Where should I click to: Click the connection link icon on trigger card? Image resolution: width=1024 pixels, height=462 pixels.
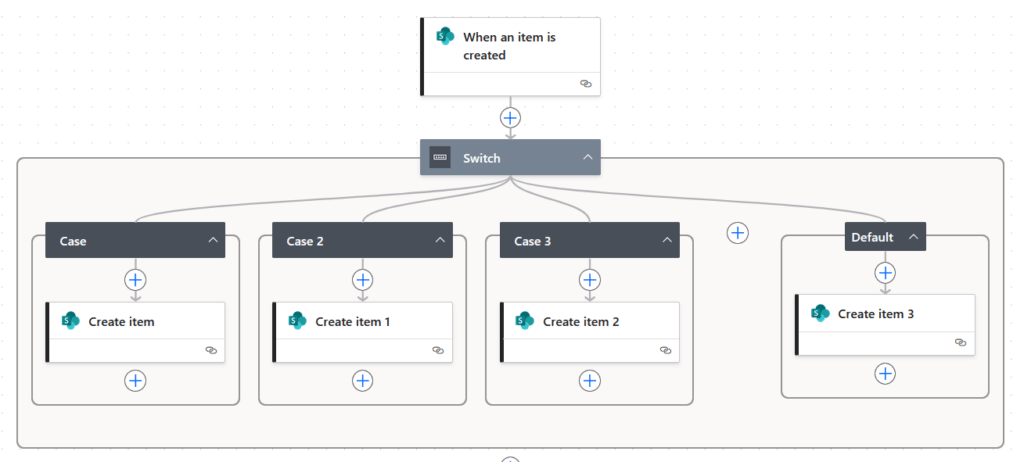click(586, 84)
